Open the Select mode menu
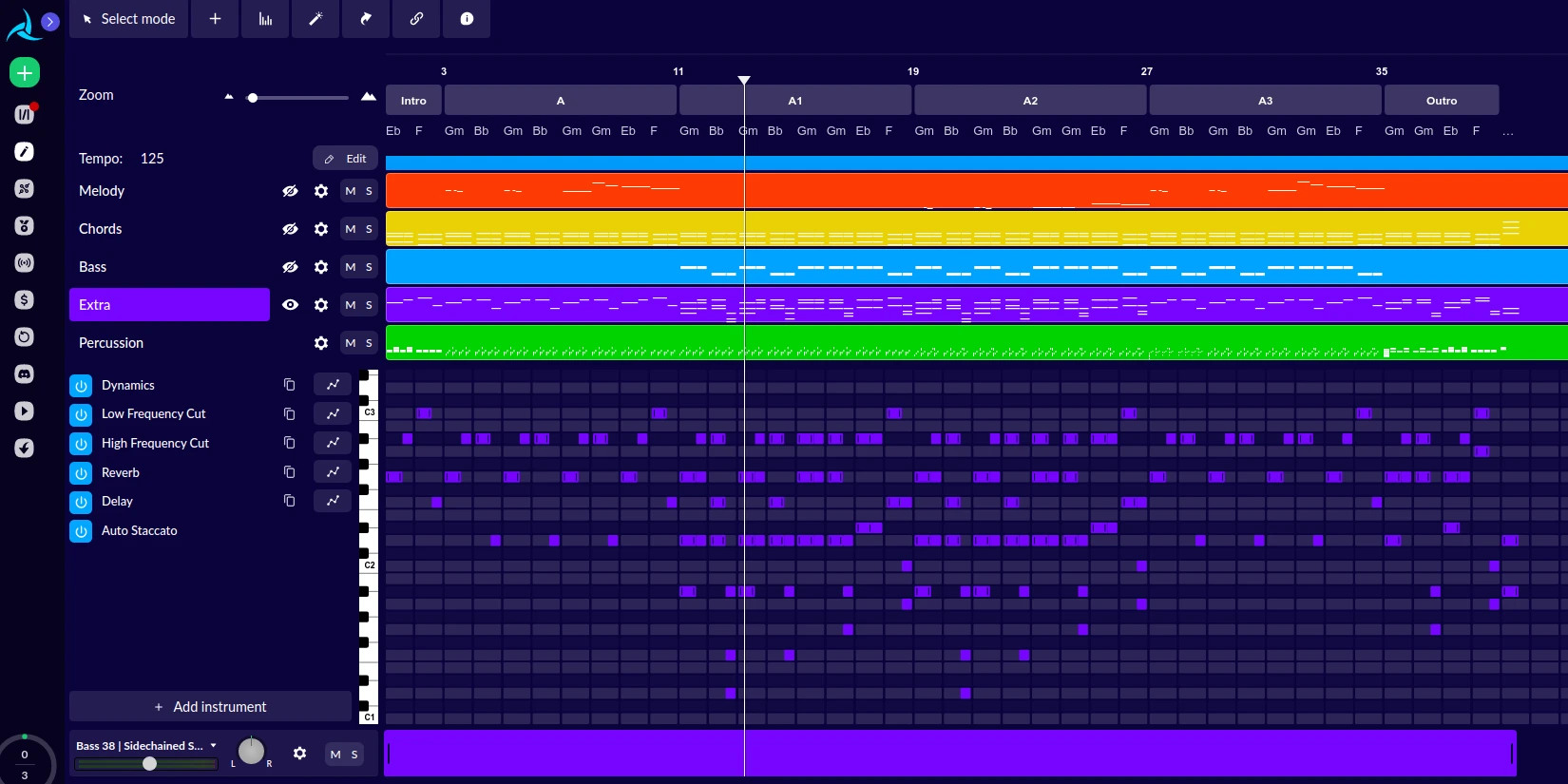This screenshot has width=1568, height=784. click(129, 19)
